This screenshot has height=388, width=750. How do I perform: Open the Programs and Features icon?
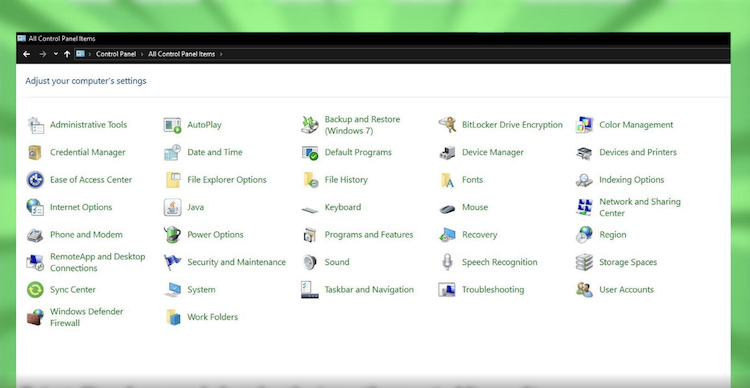pyautogui.click(x=310, y=235)
